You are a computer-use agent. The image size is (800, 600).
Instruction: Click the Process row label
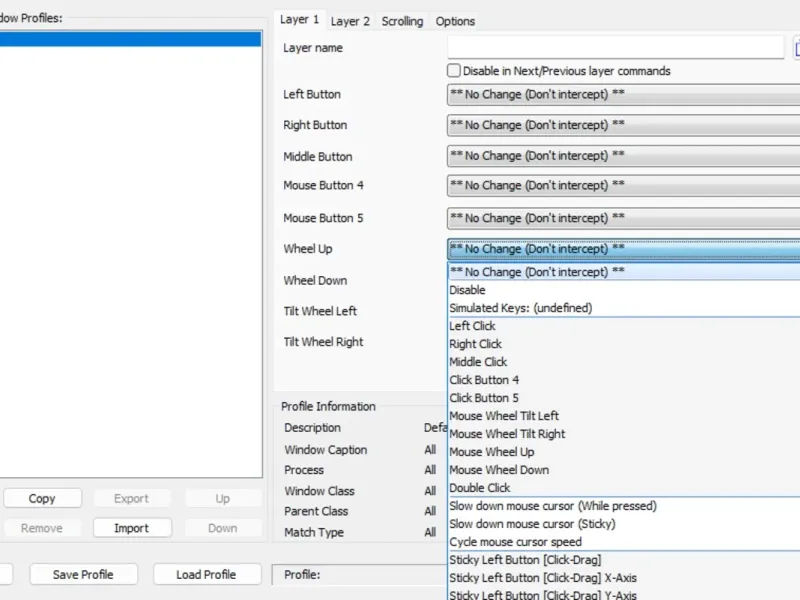[x=304, y=470]
